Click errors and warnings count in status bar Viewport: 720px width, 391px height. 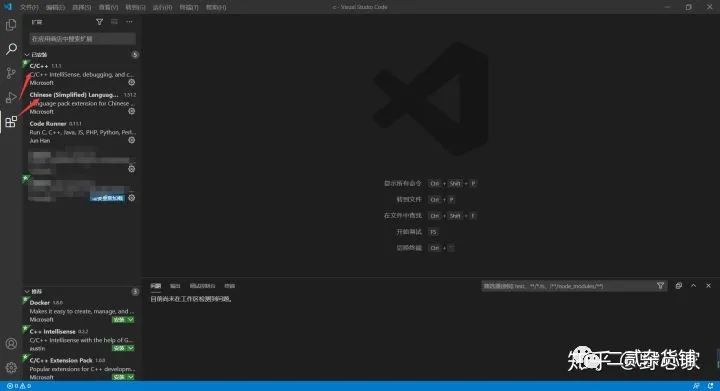coord(19,386)
